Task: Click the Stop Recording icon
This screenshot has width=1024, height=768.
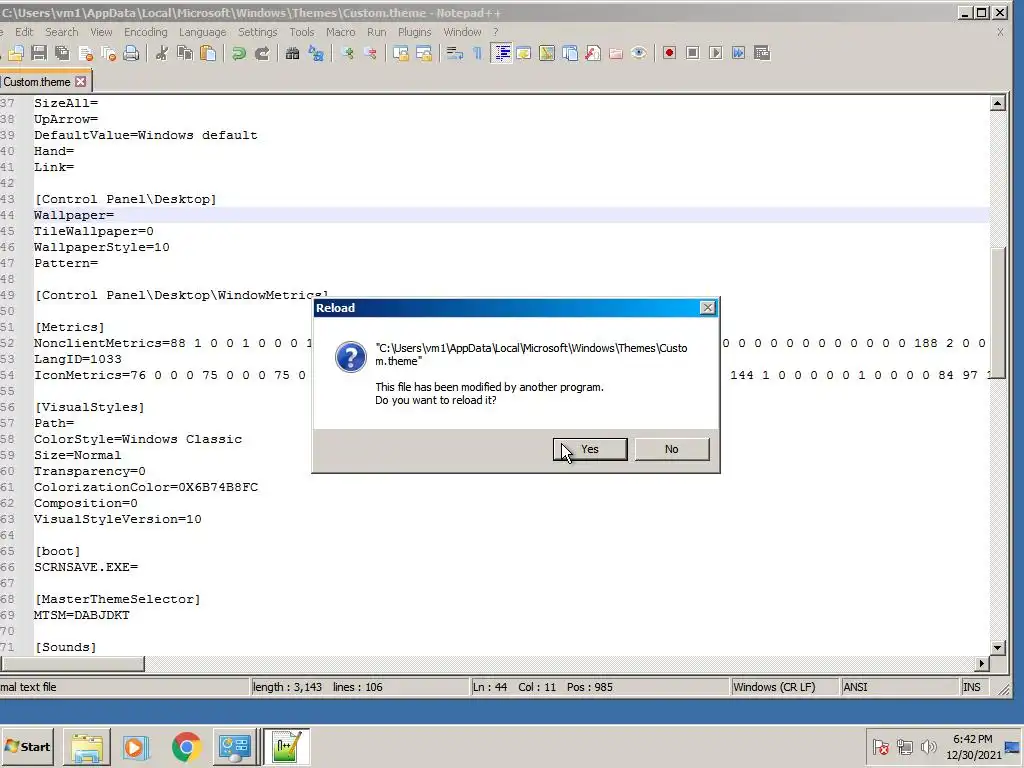Action: pyautogui.click(x=693, y=54)
